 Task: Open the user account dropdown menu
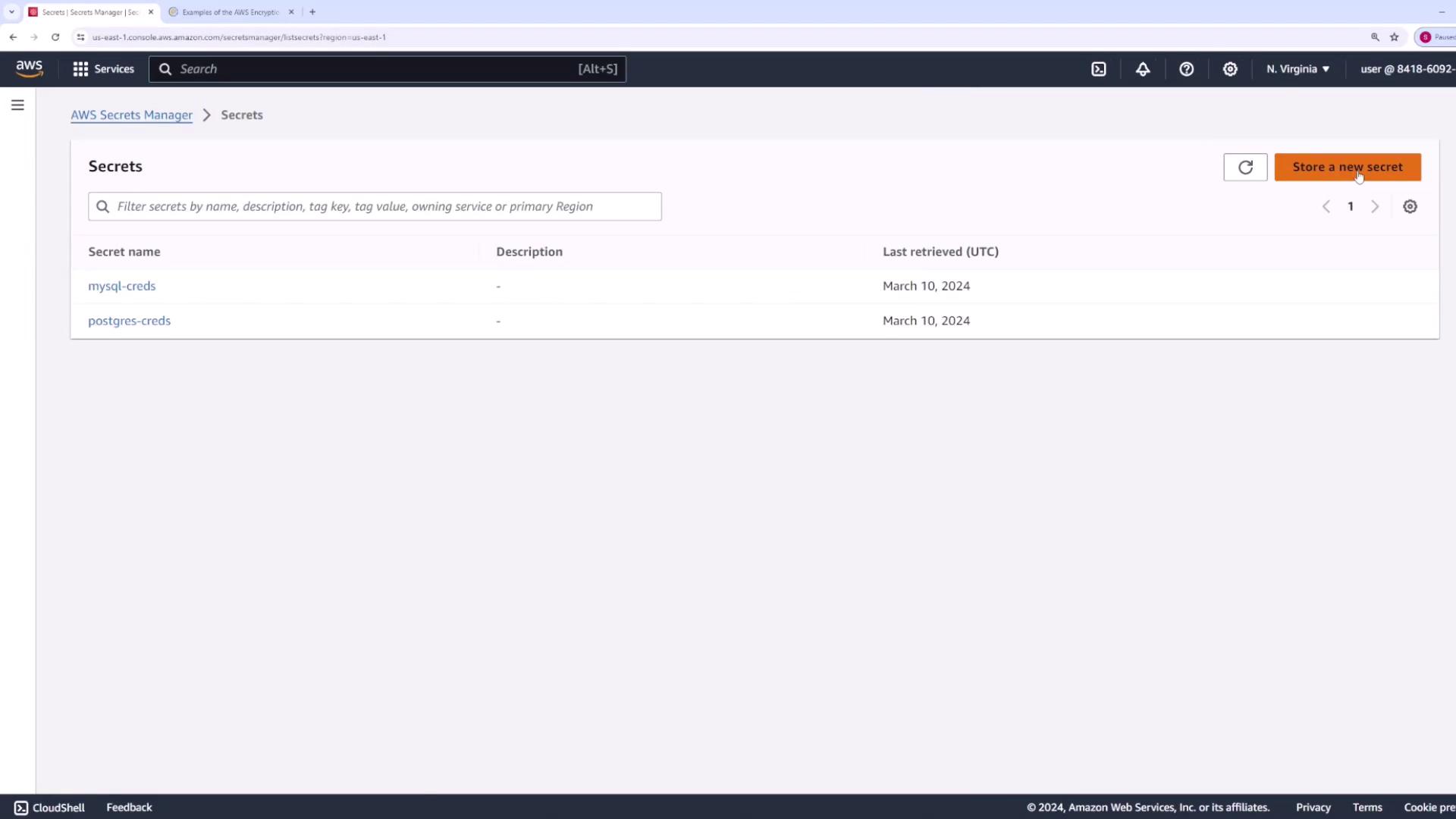click(1406, 69)
